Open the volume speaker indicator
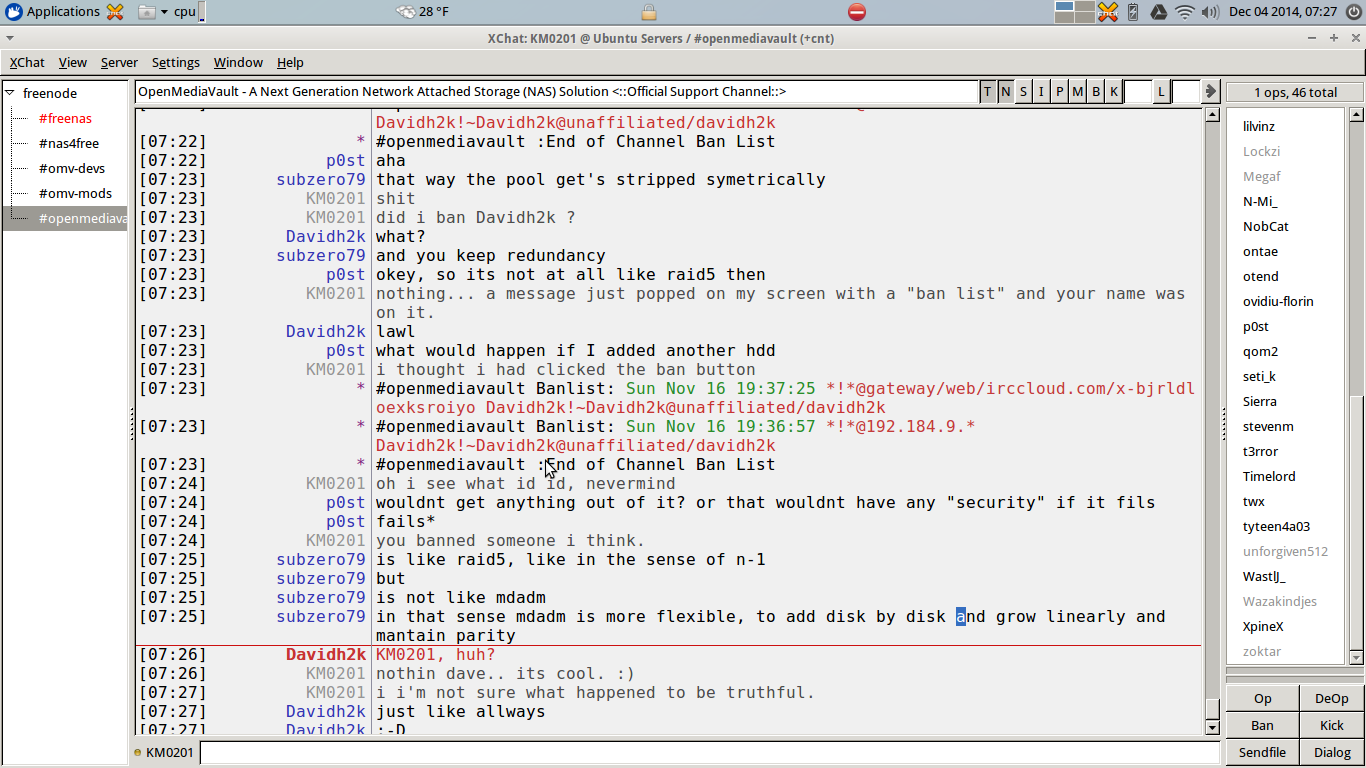Screen dimensions: 1366x768 tap(1210, 12)
